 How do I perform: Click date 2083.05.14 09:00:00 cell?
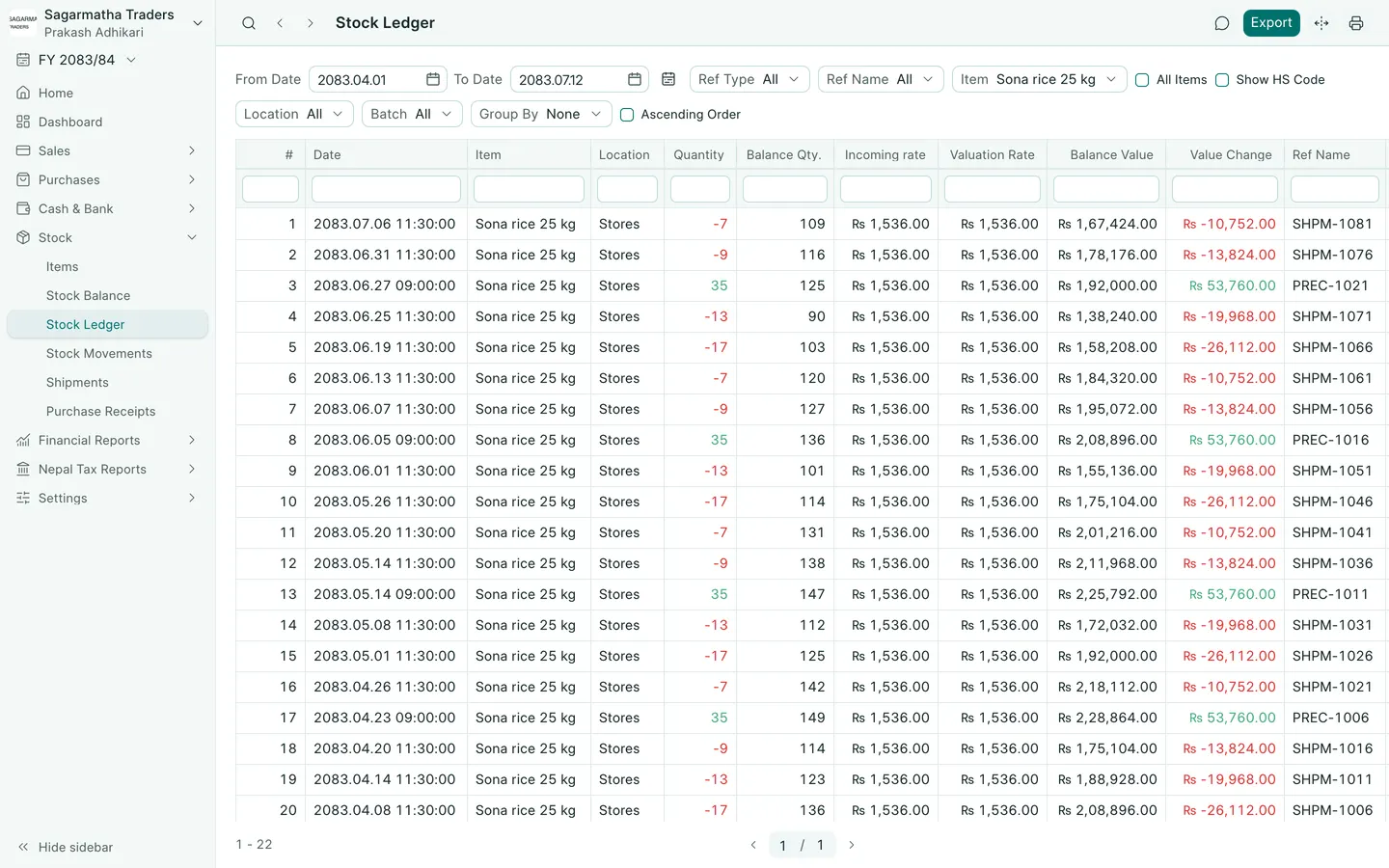point(384,594)
